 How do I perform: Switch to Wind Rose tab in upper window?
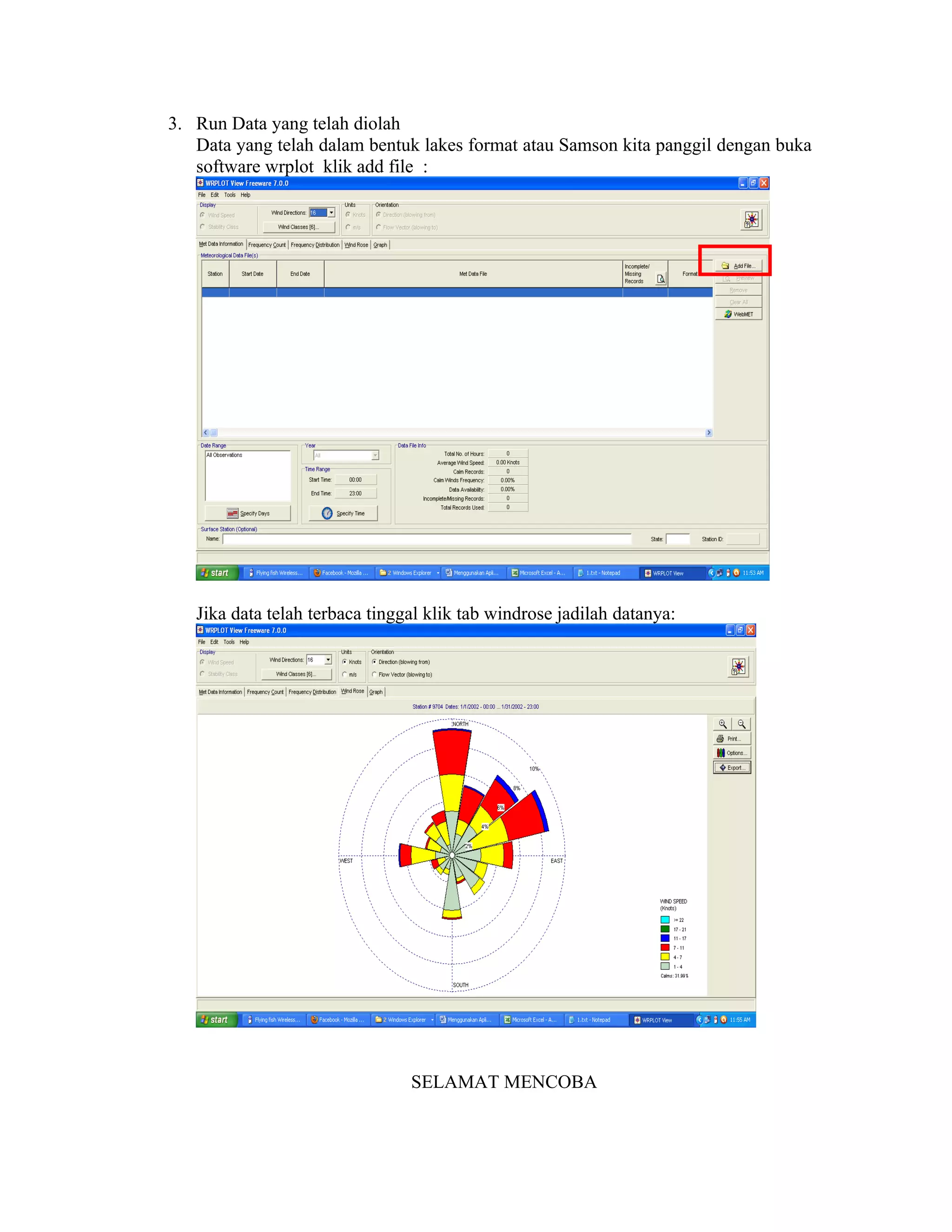[356, 245]
